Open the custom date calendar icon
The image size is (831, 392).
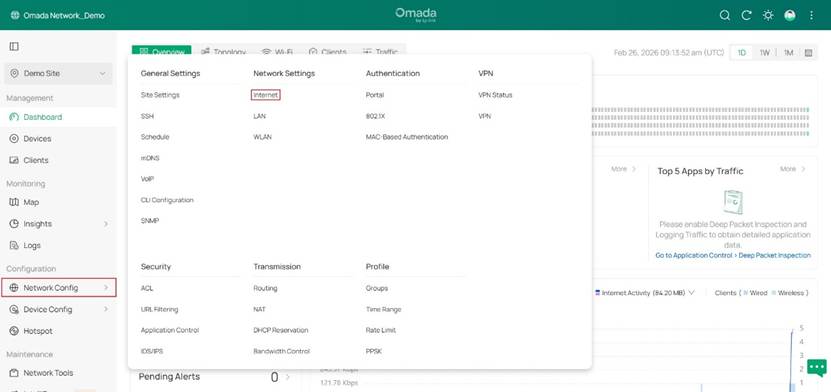[808, 53]
